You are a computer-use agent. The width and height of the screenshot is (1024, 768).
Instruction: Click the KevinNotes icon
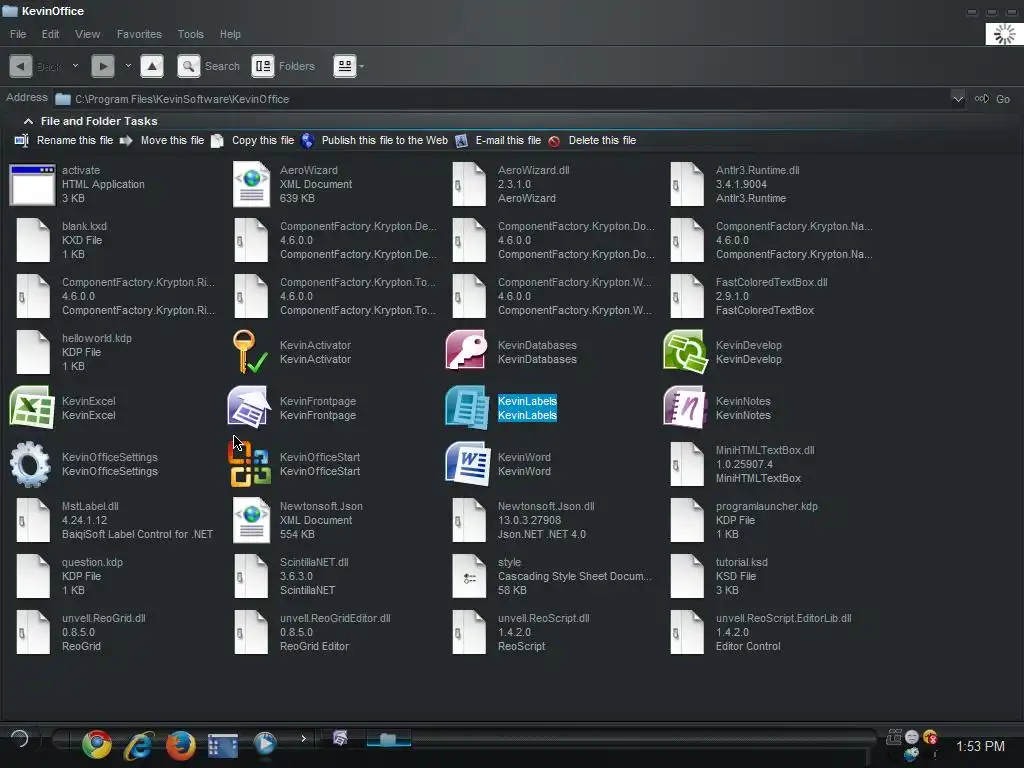pos(685,408)
